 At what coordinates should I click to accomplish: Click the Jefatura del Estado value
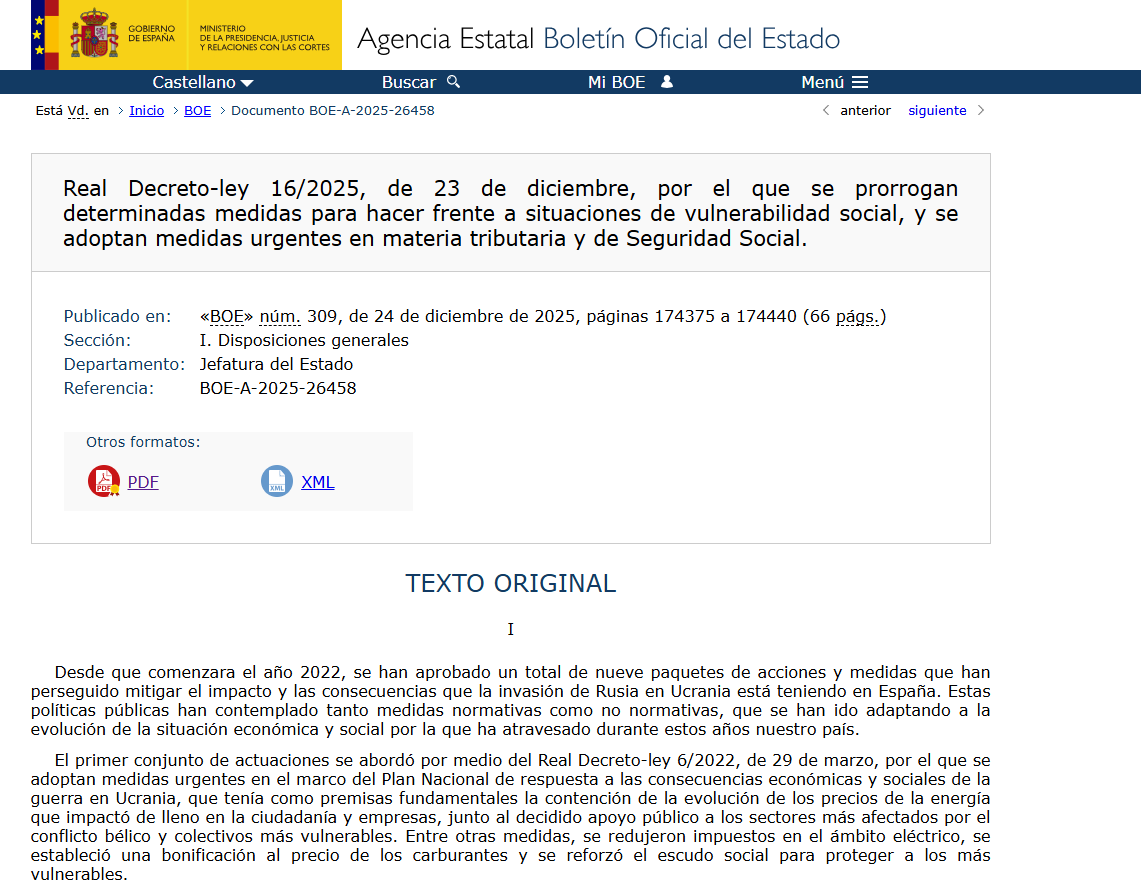pyautogui.click(x=277, y=365)
